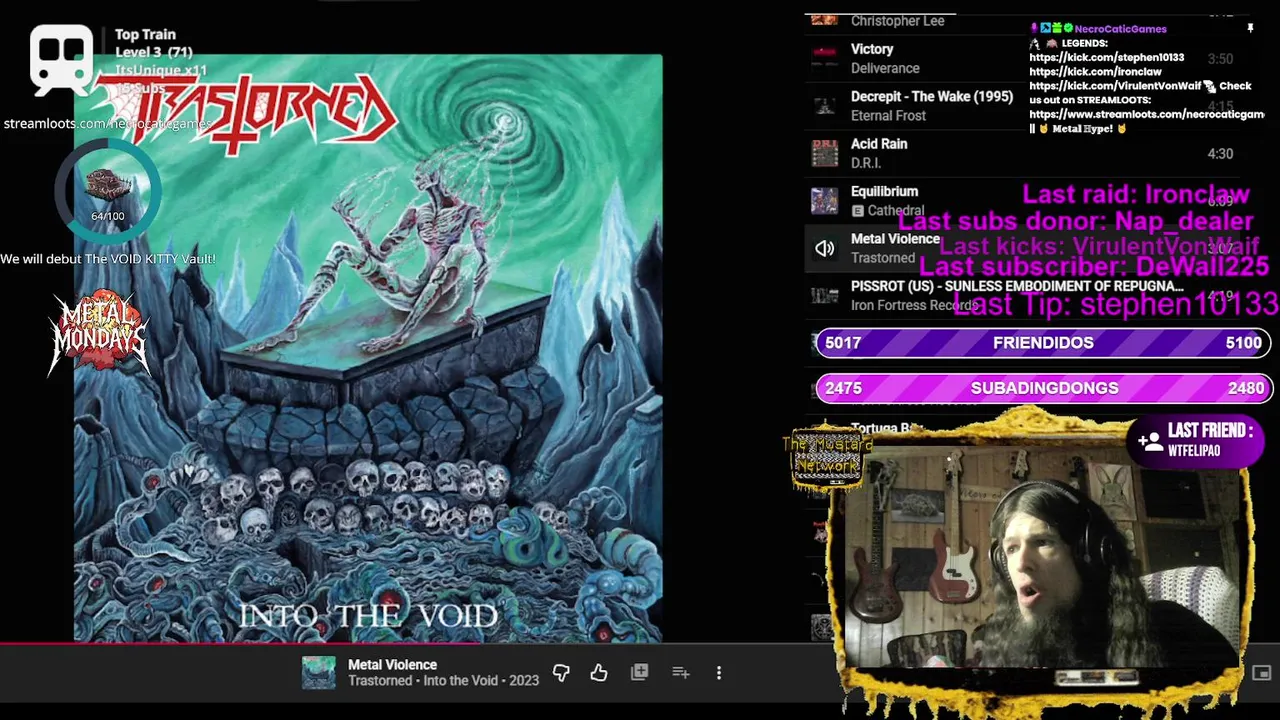Click the PISSROT track thumbnail in queue
This screenshot has width=1280, height=720.
(824, 296)
